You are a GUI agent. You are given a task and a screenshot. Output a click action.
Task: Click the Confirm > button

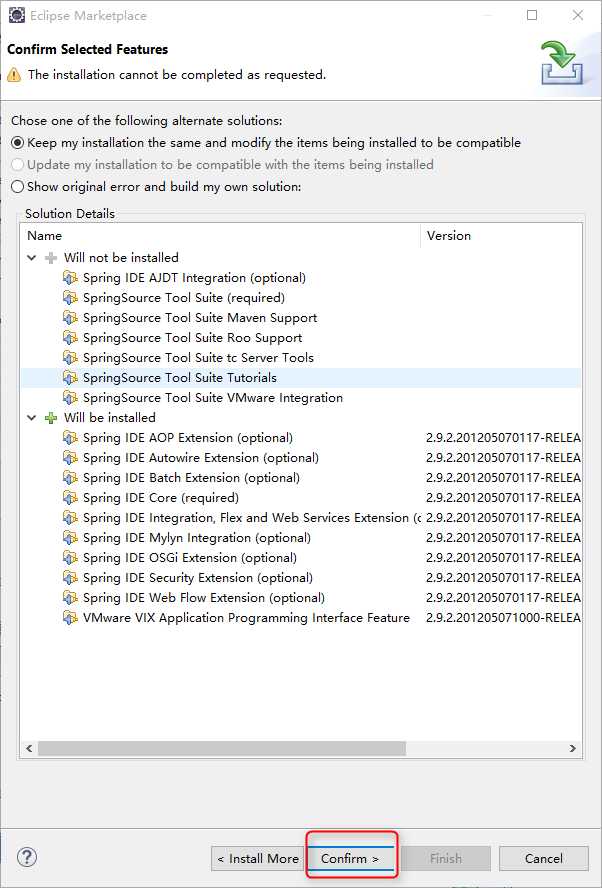tap(350, 859)
